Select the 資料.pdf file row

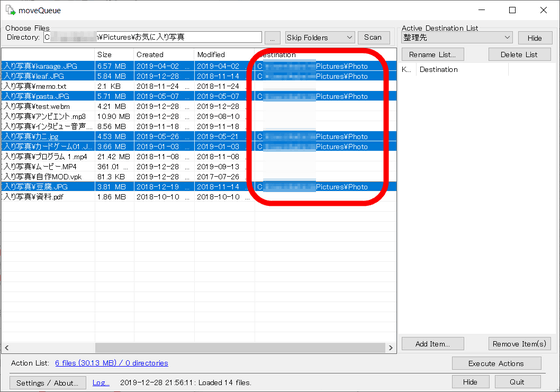(199, 197)
